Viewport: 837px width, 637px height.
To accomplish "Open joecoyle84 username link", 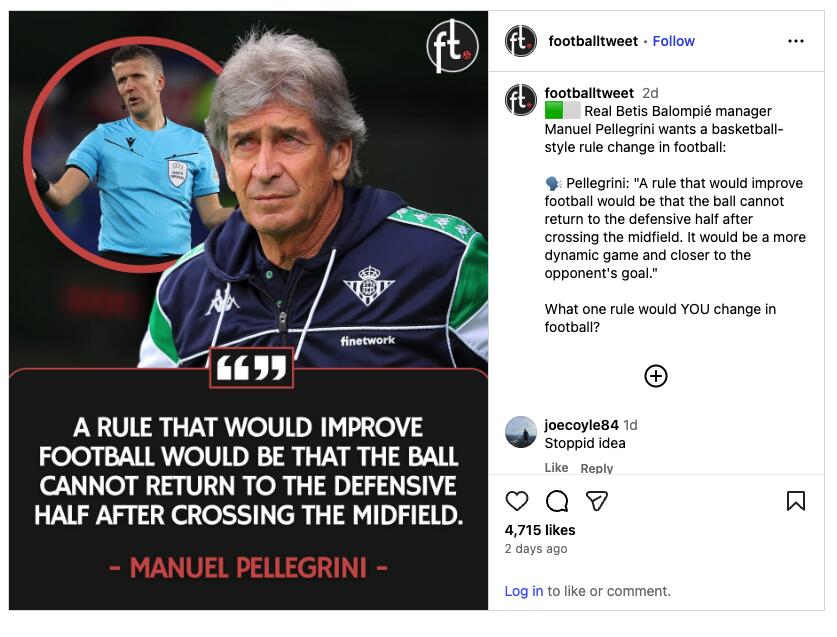I will [581, 425].
